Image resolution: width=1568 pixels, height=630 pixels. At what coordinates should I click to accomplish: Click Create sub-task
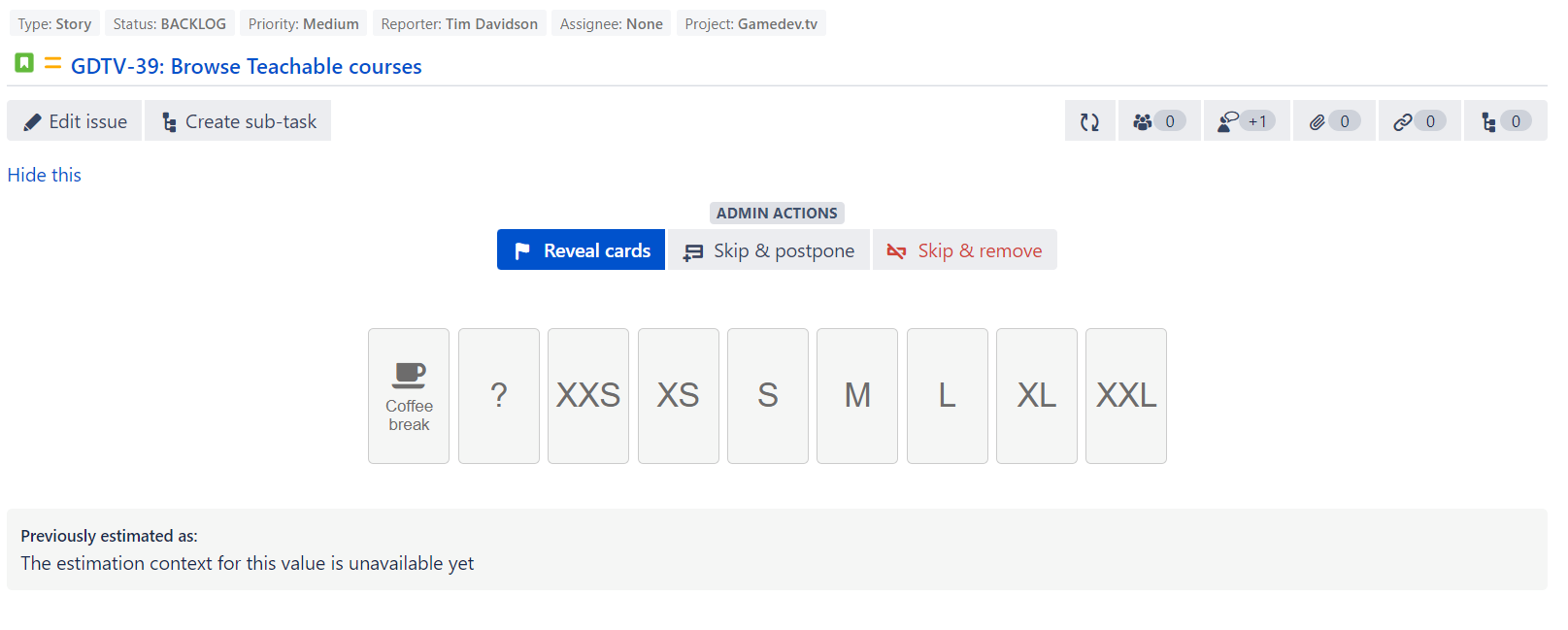(x=238, y=121)
